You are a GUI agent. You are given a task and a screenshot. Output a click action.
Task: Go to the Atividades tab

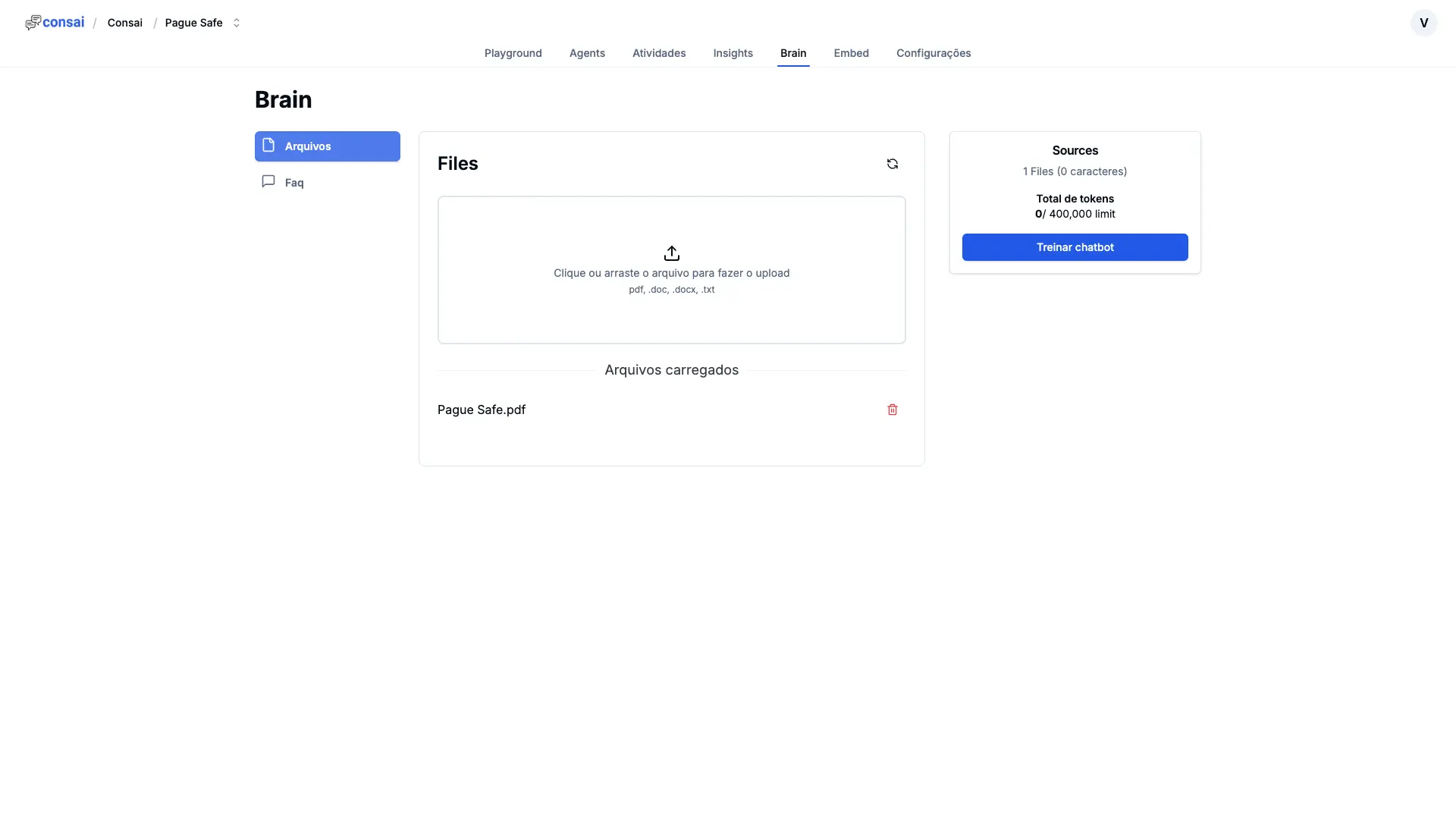pyautogui.click(x=659, y=53)
